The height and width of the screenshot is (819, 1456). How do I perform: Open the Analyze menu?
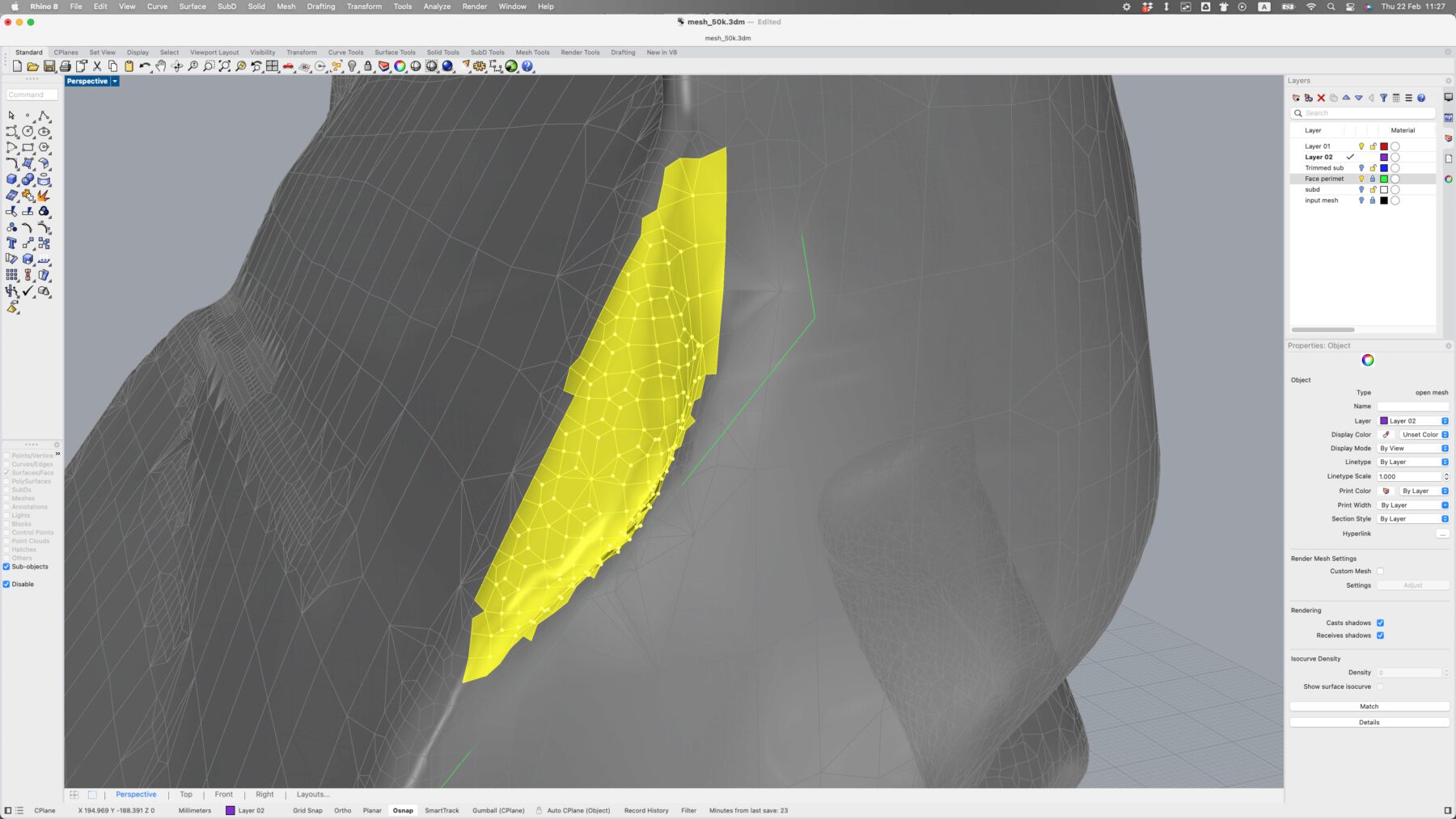click(x=437, y=6)
